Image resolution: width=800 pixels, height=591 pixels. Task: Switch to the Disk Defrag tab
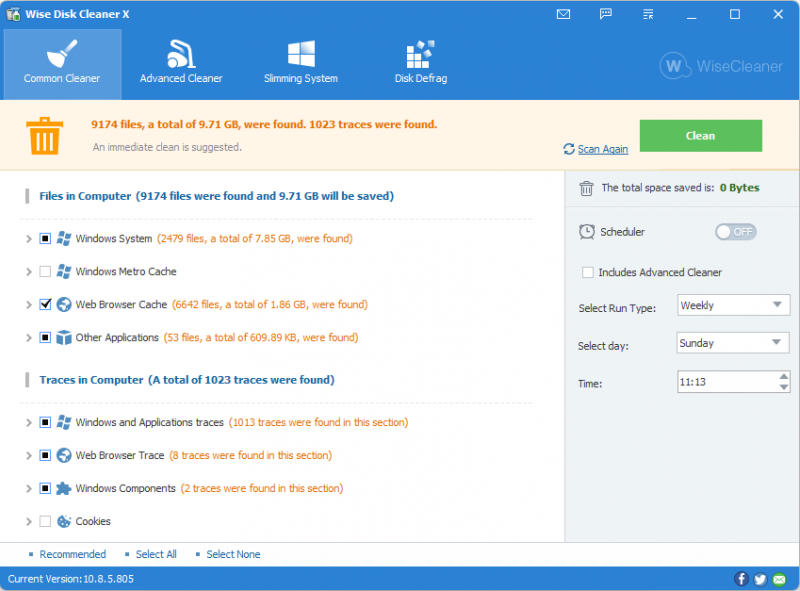point(420,64)
